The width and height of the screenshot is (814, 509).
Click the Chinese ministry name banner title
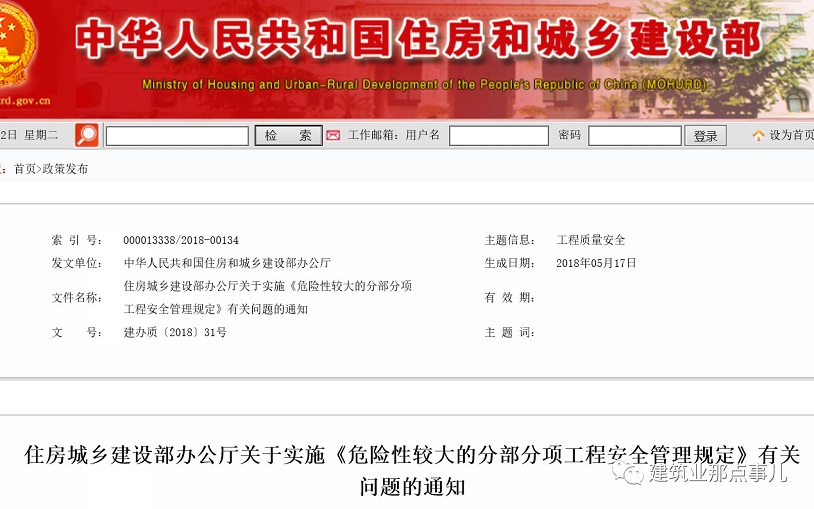418,38
